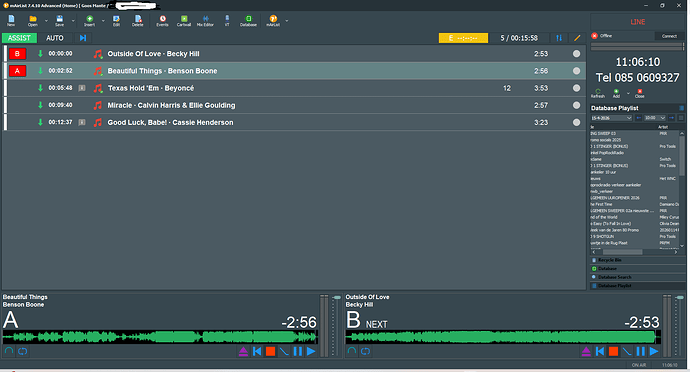Click the orange pencil edit icon
This screenshot has height=372, width=690.
click(577, 38)
